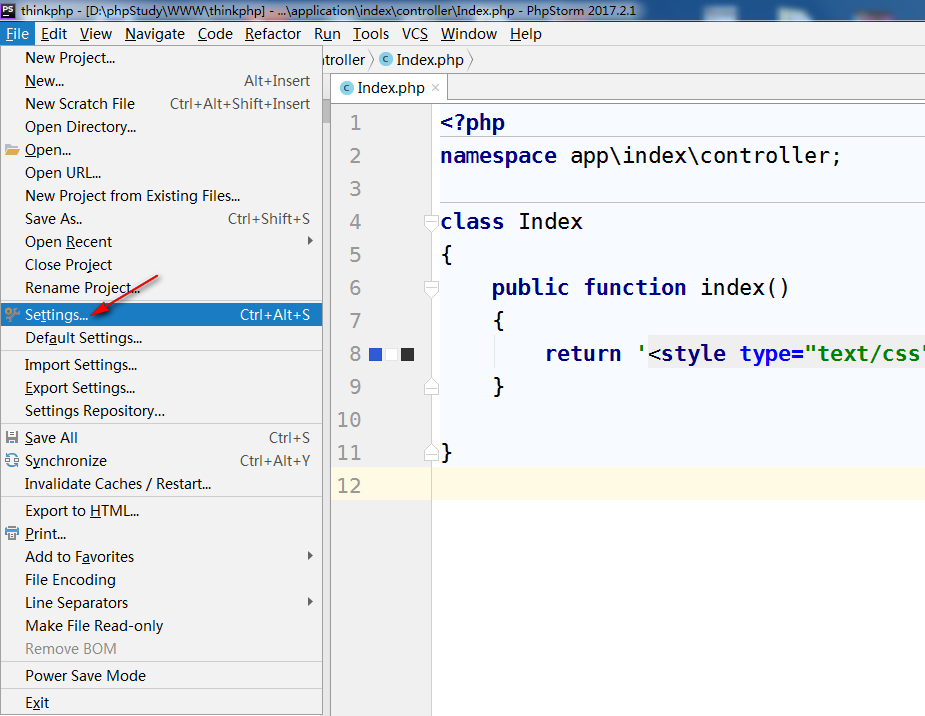Click the controller breadcrumb segment

pyautogui.click(x=344, y=60)
